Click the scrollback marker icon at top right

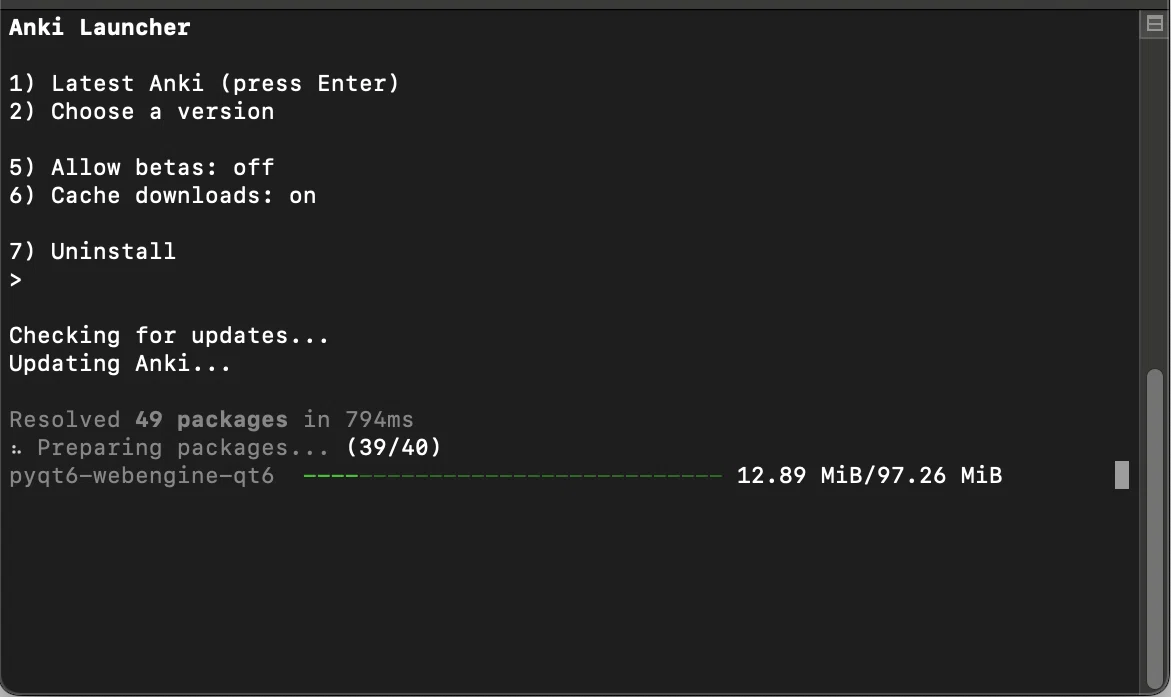[x=1155, y=24]
